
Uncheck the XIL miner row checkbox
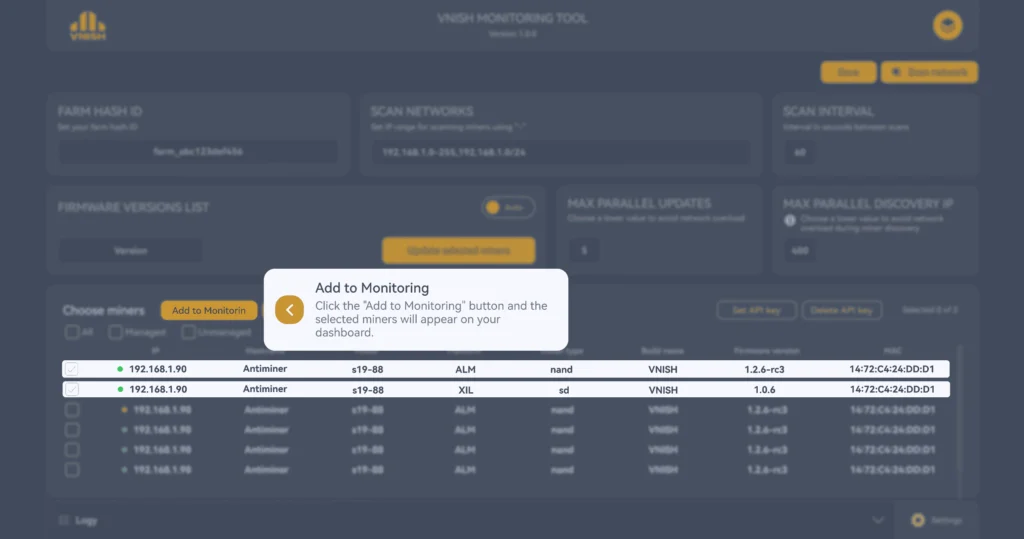coord(72,389)
